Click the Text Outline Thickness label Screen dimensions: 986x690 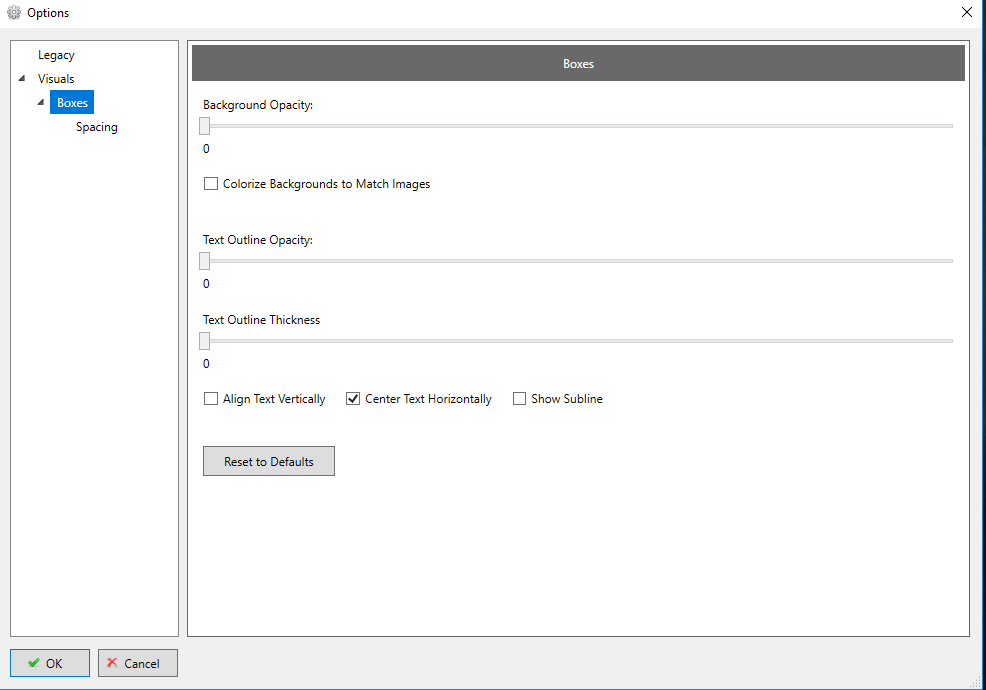262,320
